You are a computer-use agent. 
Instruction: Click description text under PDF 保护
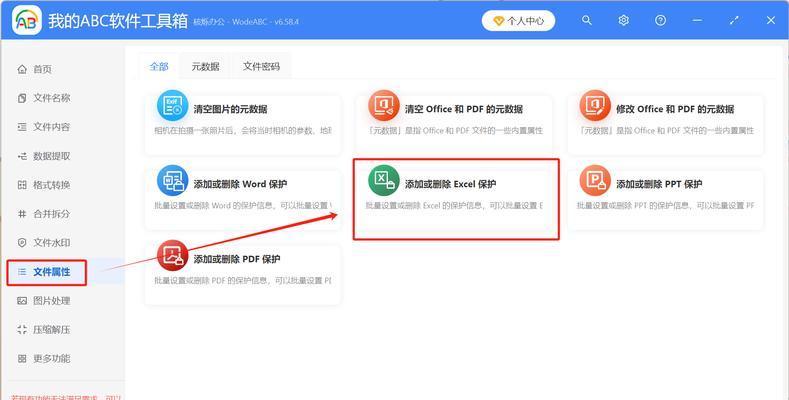pyautogui.click(x=243, y=281)
